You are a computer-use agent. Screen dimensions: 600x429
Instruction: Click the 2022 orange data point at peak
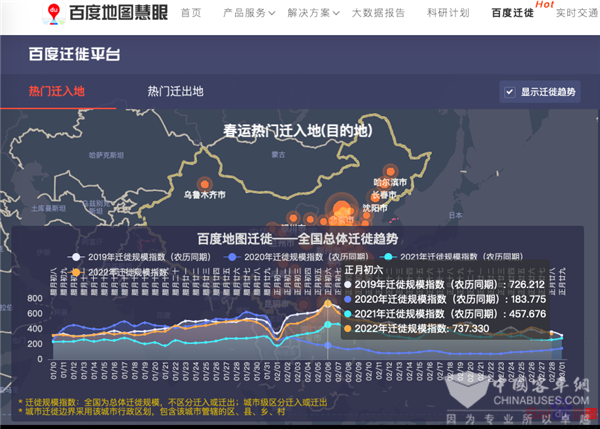click(328, 303)
